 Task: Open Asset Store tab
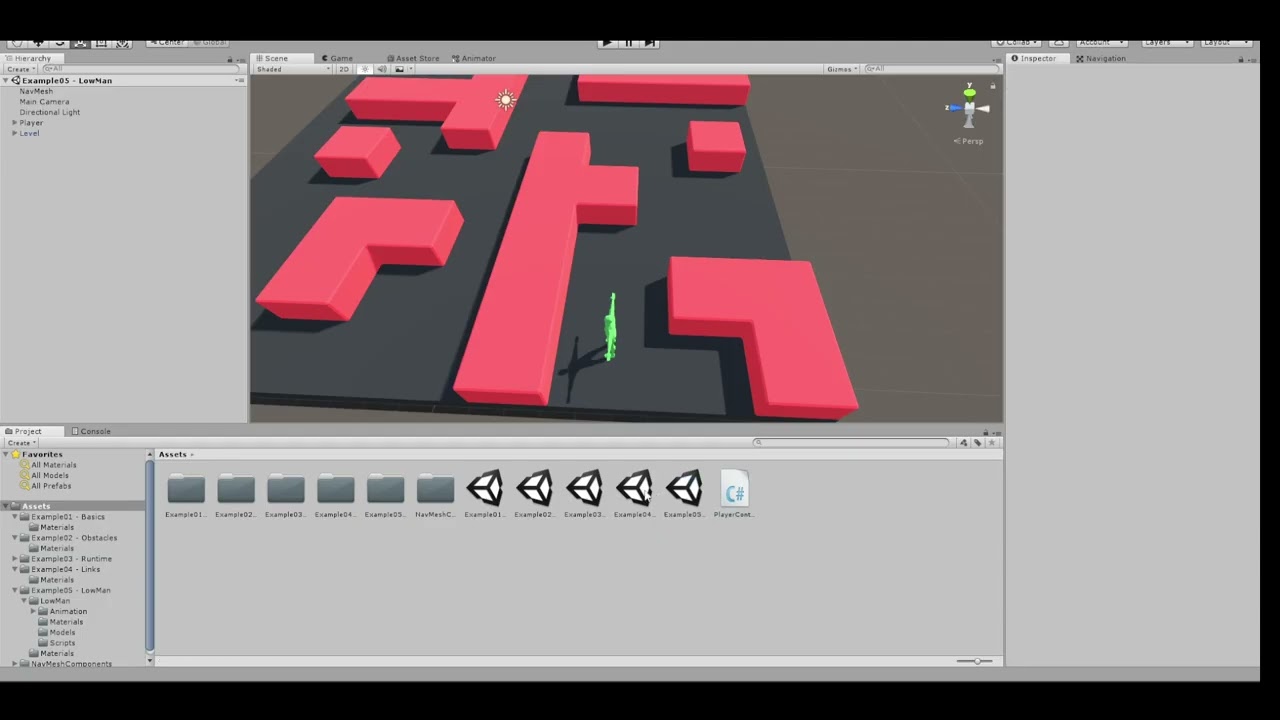pyautogui.click(x=413, y=58)
